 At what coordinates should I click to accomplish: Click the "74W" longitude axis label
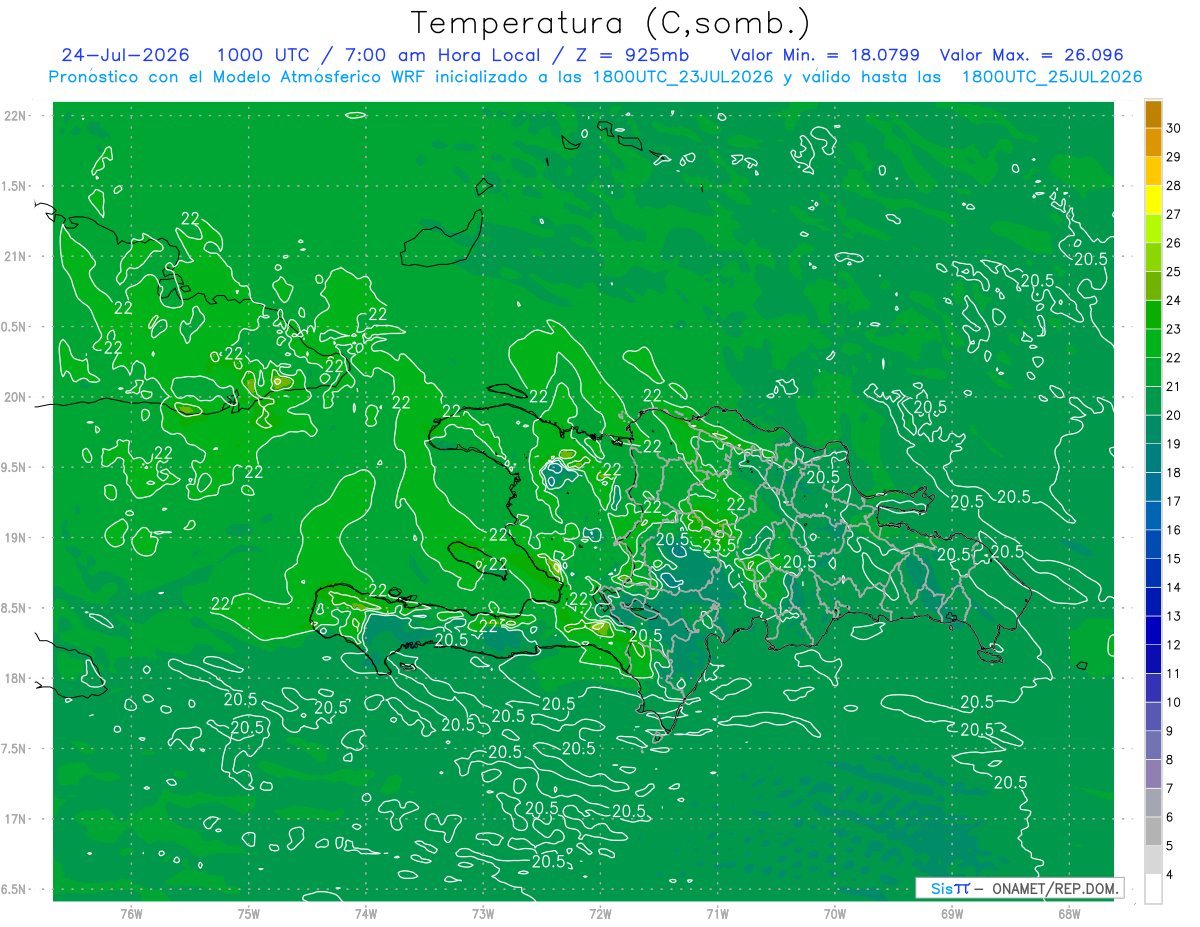click(366, 912)
